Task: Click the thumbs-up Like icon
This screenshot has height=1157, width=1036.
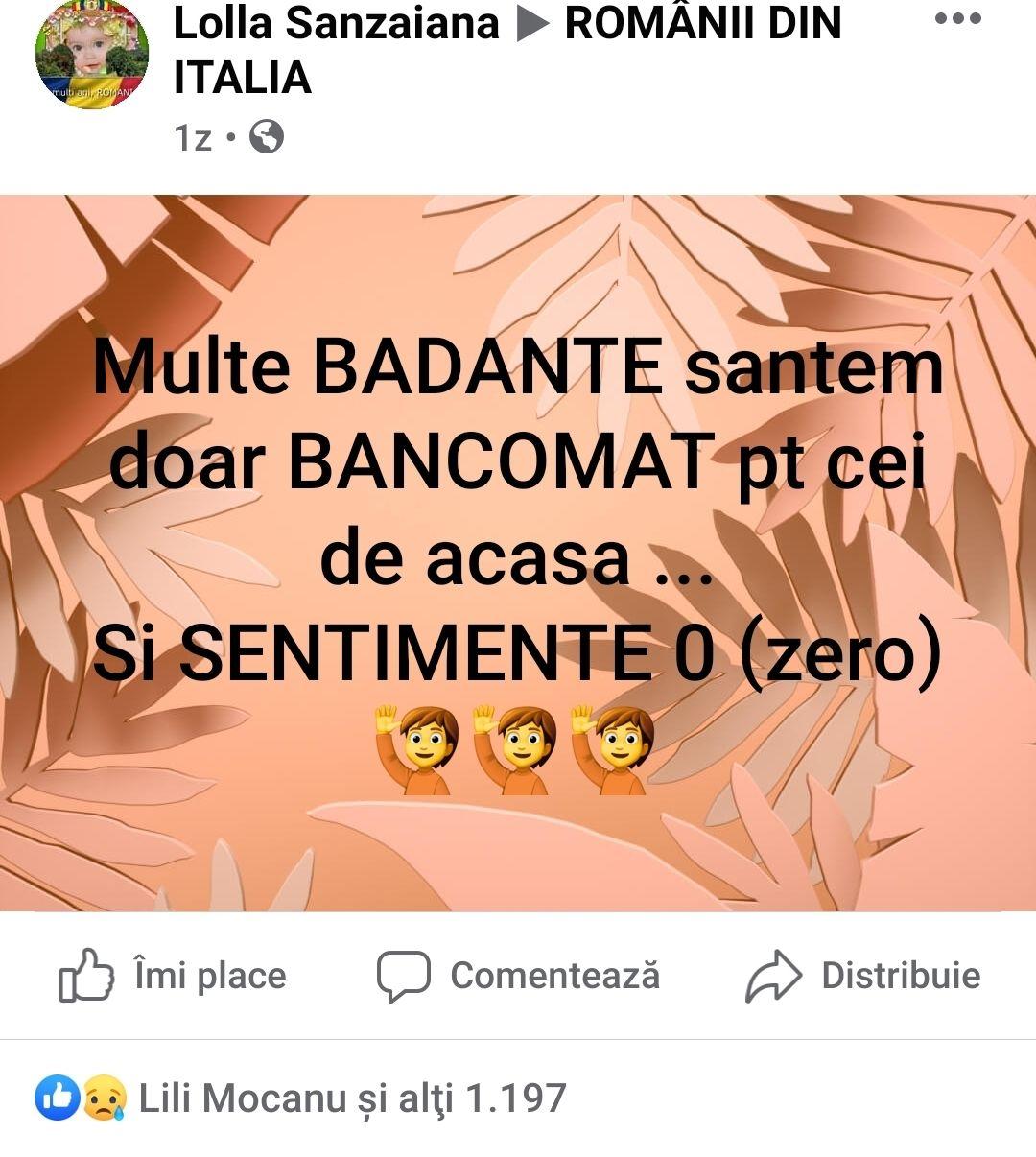Action: pos(86,975)
